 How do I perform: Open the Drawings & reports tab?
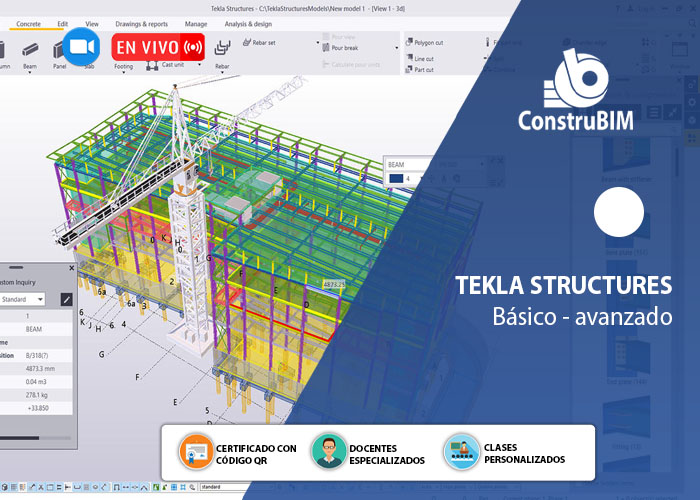[x=142, y=24]
